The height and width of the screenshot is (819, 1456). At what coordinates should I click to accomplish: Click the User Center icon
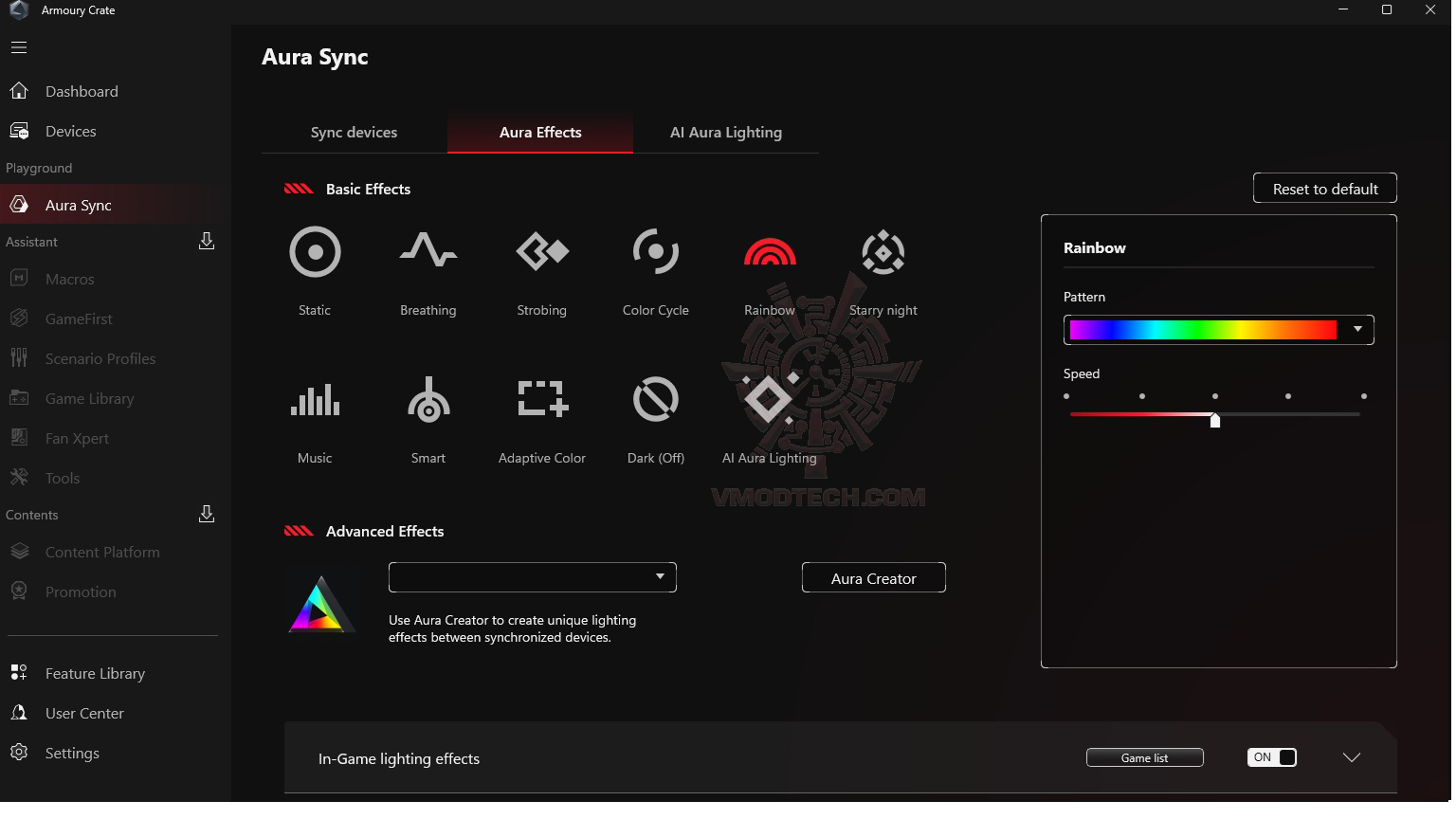[19, 713]
